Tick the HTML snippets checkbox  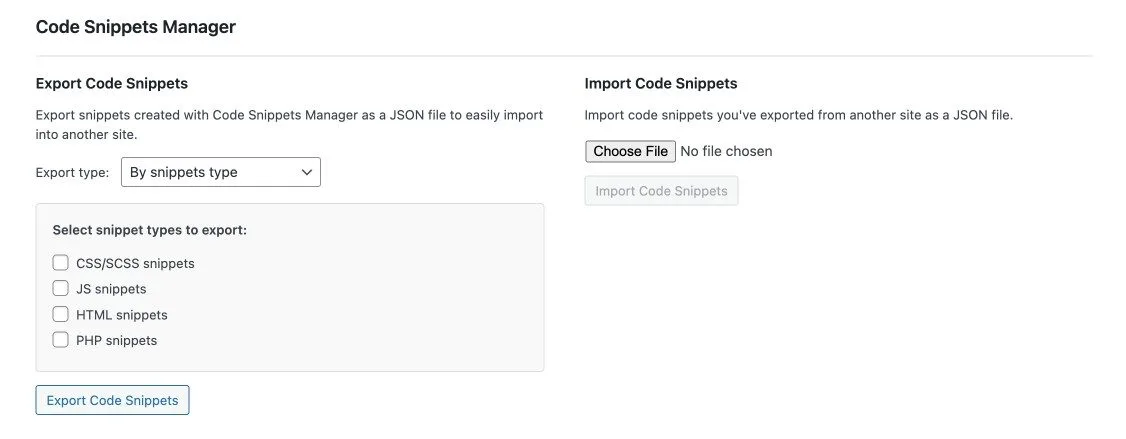[61, 314]
